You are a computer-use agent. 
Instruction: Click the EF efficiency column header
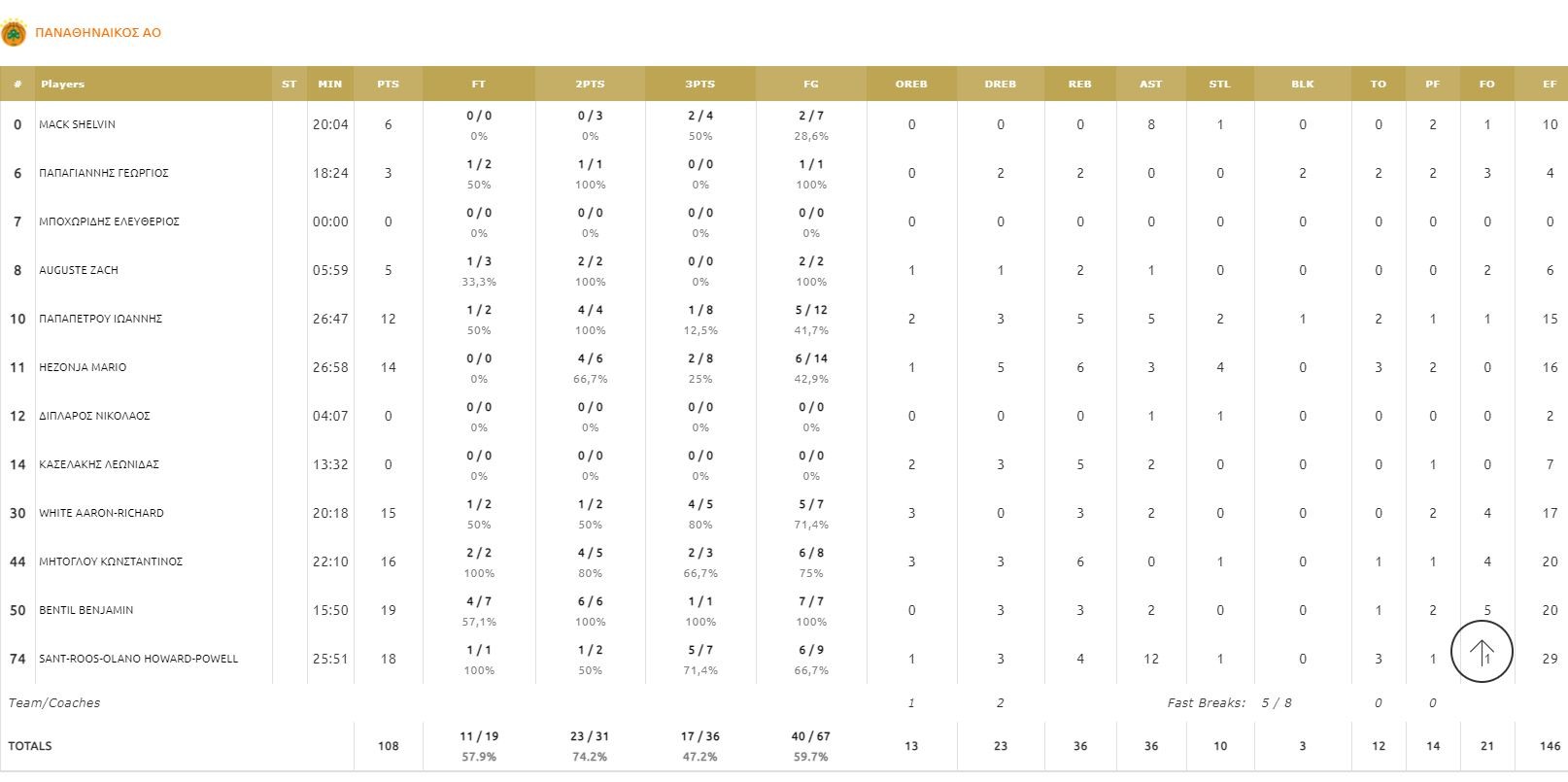(x=1550, y=85)
